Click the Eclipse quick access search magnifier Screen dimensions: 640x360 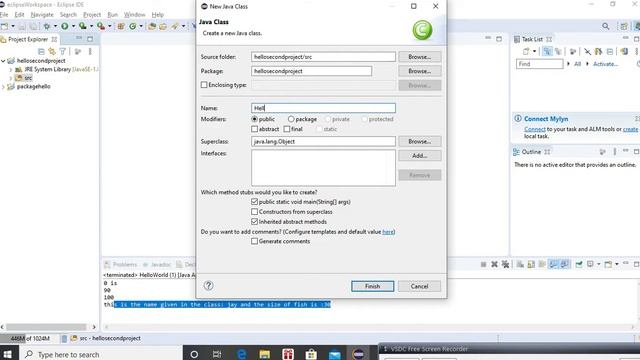[606, 26]
